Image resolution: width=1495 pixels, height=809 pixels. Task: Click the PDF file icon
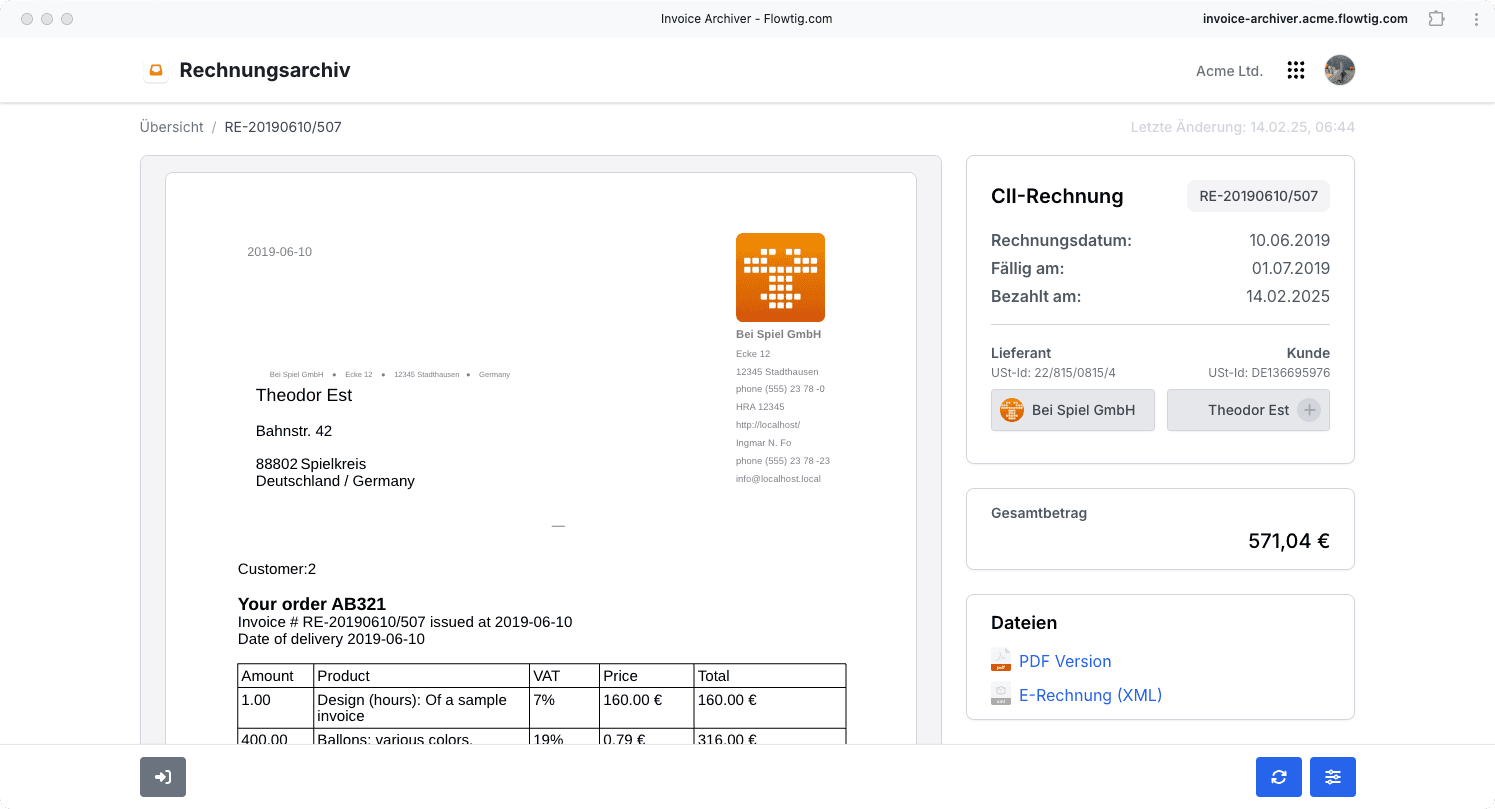(1001, 660)
